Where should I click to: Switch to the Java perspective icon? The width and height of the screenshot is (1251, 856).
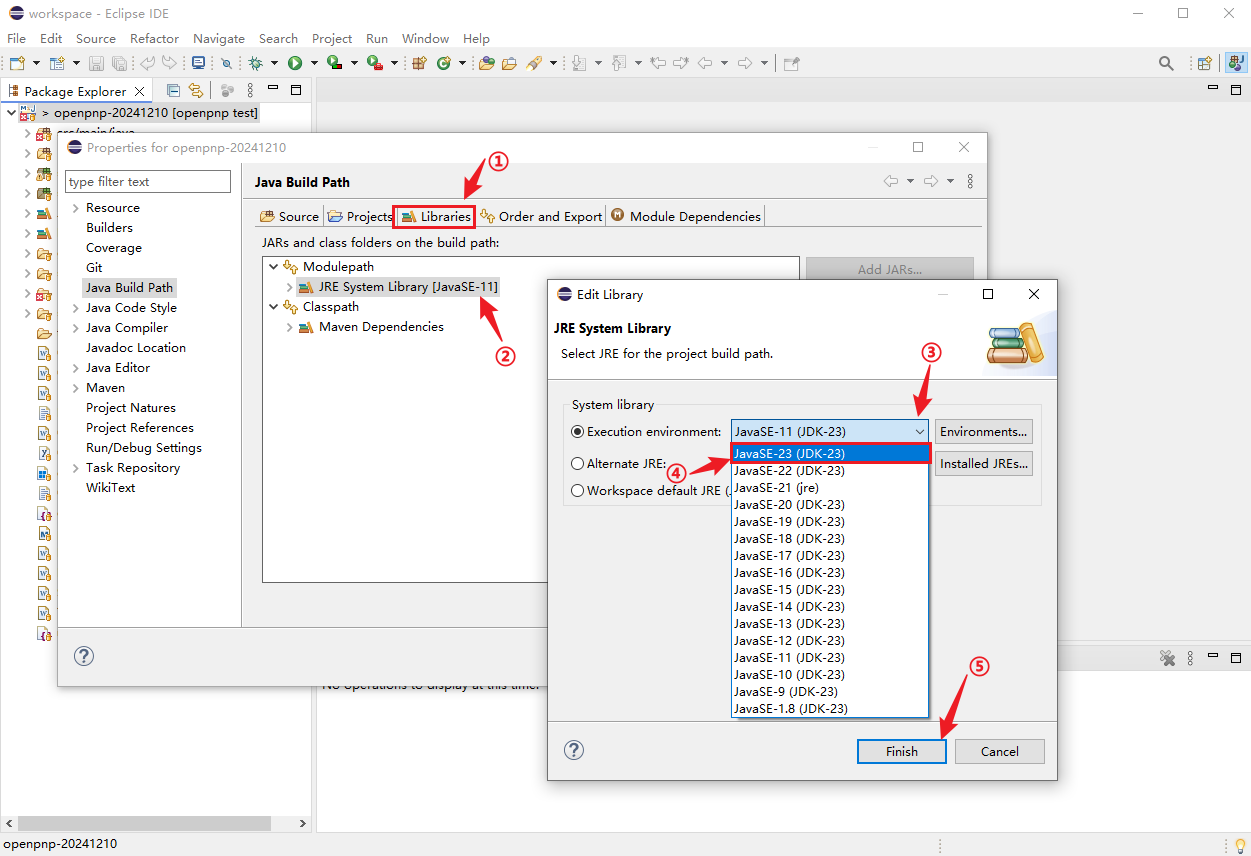pos(1236,63)
